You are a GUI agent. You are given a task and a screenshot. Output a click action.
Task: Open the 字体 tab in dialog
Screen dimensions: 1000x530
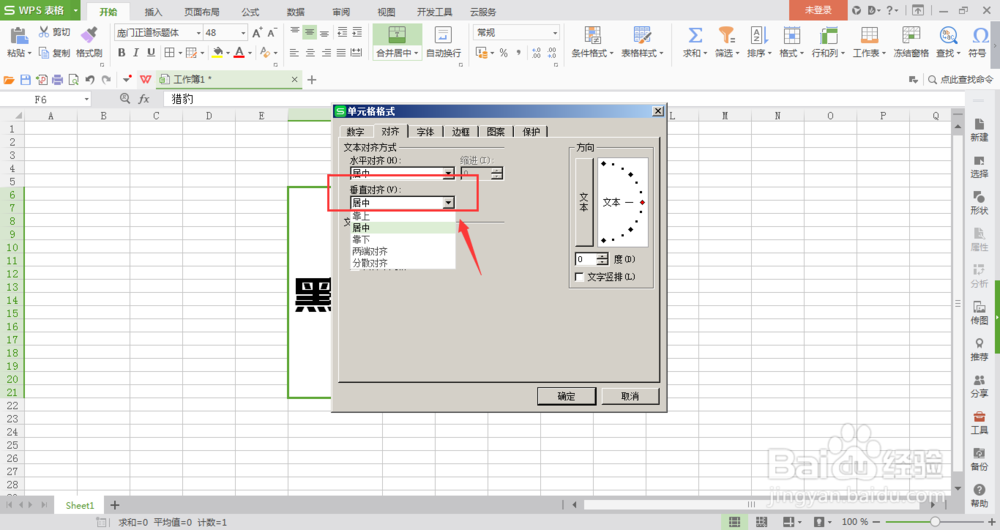425,131
